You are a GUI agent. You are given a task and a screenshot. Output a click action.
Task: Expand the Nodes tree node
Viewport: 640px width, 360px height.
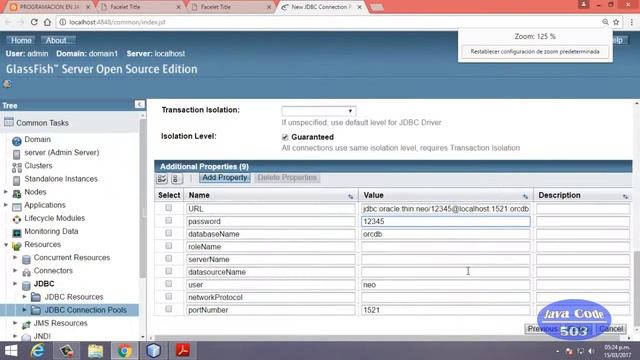[x=6, y=191]
